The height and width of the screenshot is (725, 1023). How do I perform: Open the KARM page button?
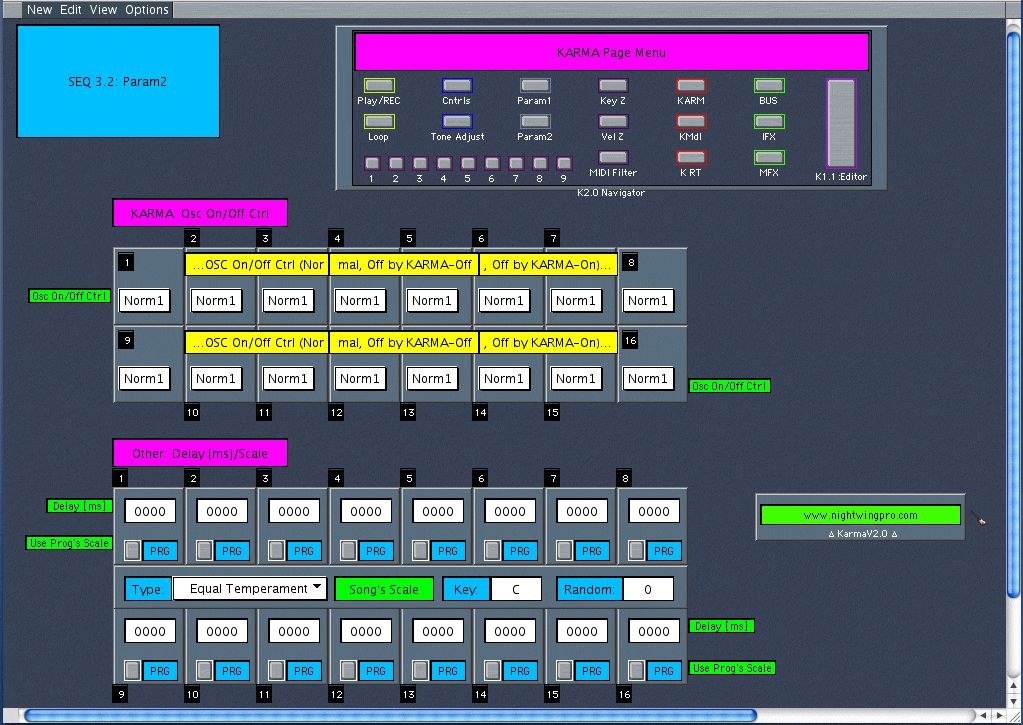point(691,86)
